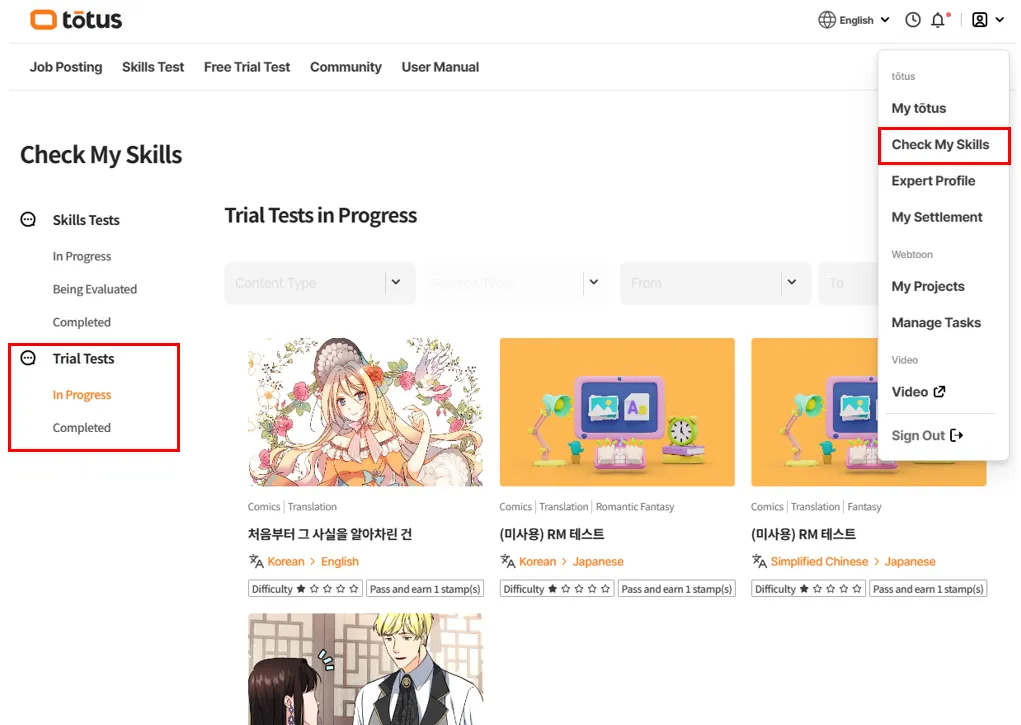Click stamp badge on Korean-Japanese card

coord(677,589)
